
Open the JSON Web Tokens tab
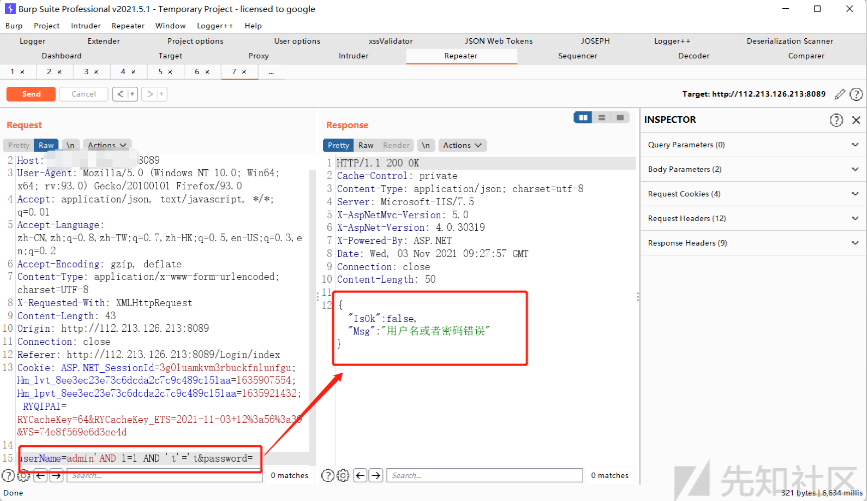(498, 41)
